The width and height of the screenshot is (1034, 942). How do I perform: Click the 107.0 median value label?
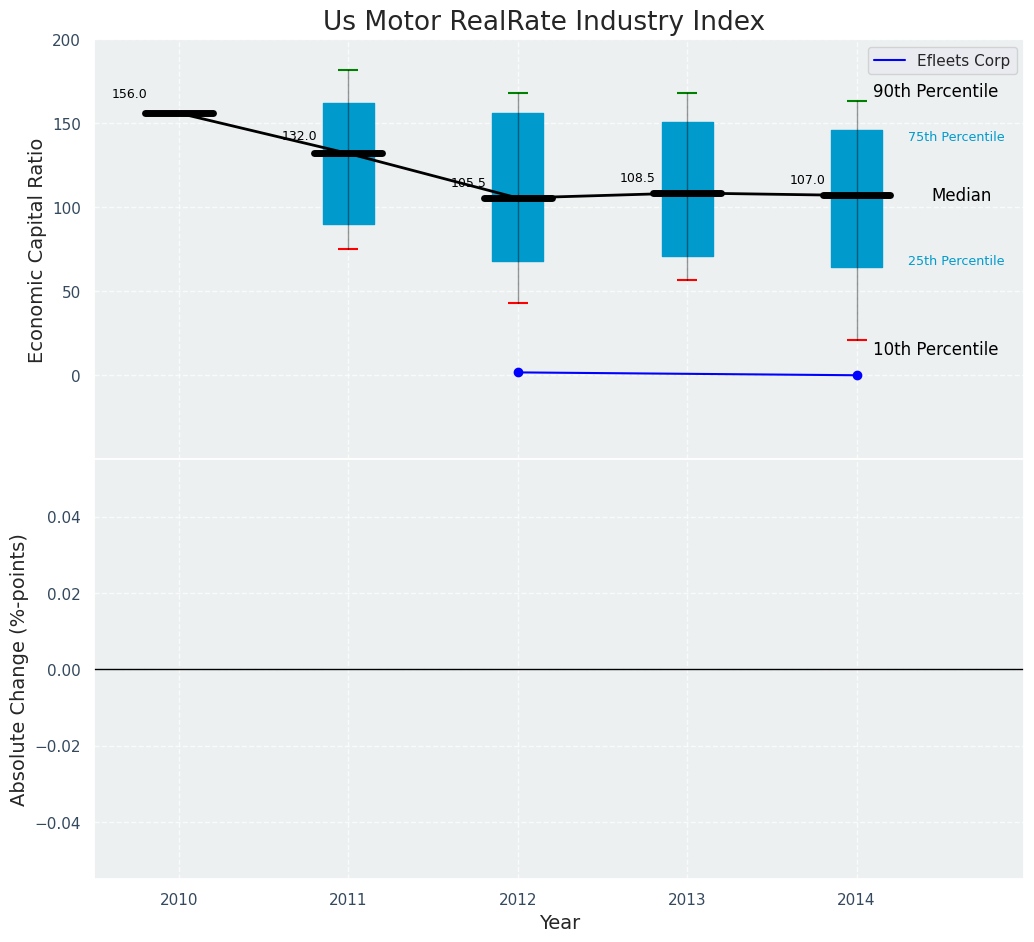(x=807, y=180)
